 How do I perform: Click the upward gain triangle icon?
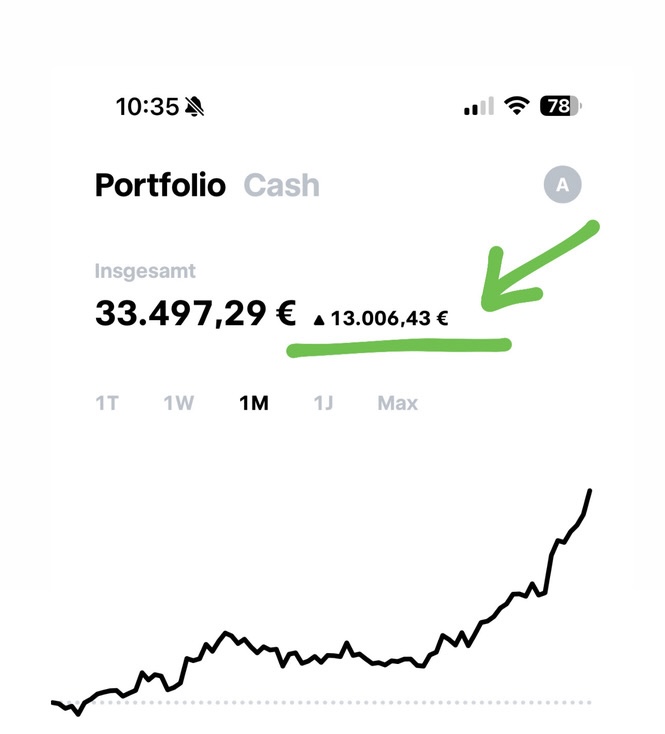coord(319,320)
